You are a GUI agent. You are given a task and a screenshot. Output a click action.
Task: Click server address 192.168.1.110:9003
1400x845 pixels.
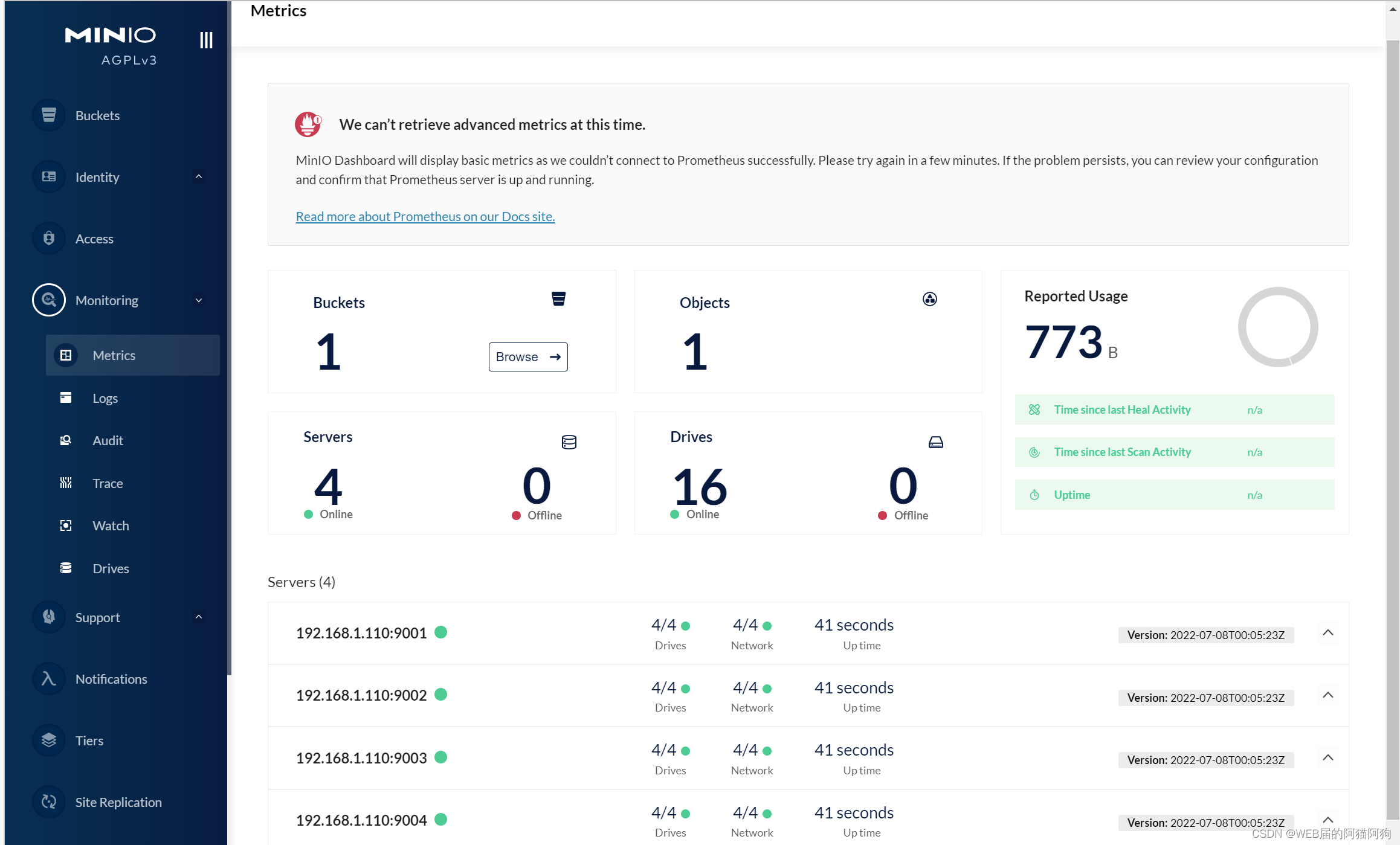(x=361, y=757)
